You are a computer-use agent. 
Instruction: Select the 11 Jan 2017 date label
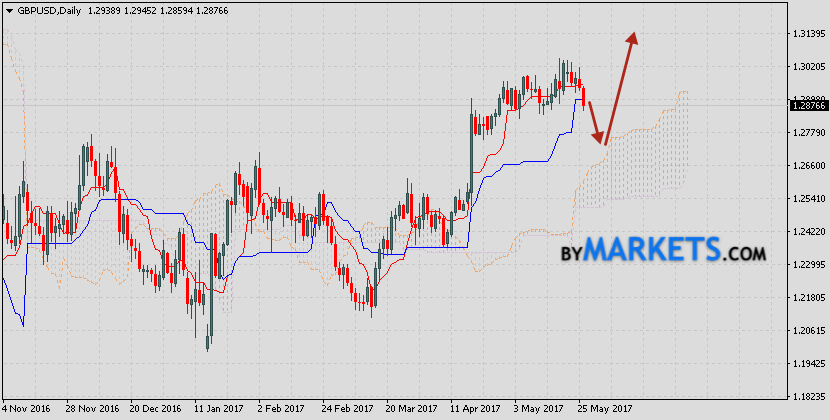216,409
